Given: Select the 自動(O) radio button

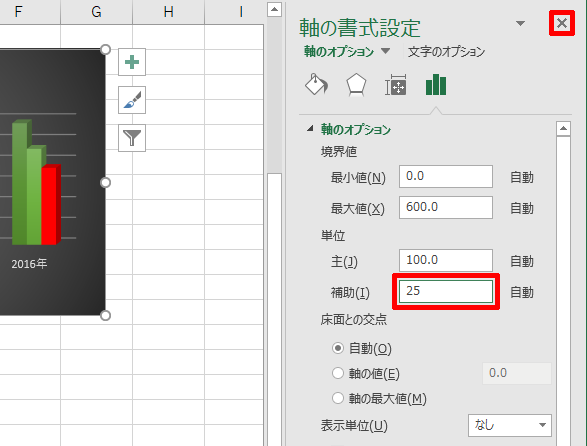Looking at the screenshot, I should click(x=338, y=348).
